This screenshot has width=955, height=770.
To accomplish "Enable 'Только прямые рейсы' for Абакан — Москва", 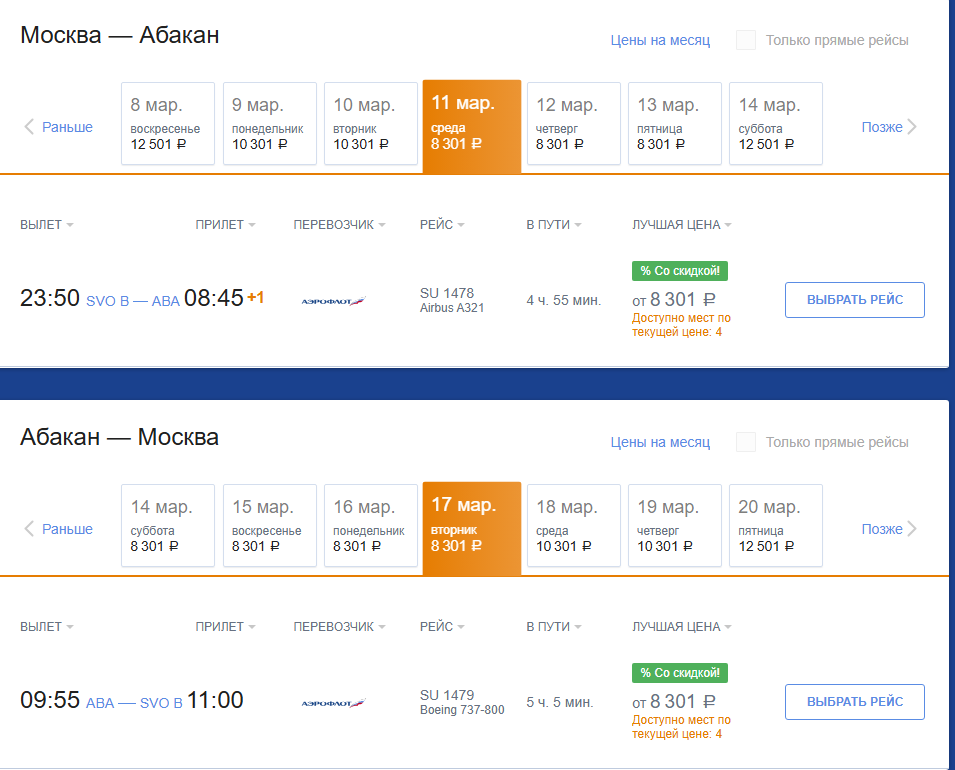I will click(746, 442).
